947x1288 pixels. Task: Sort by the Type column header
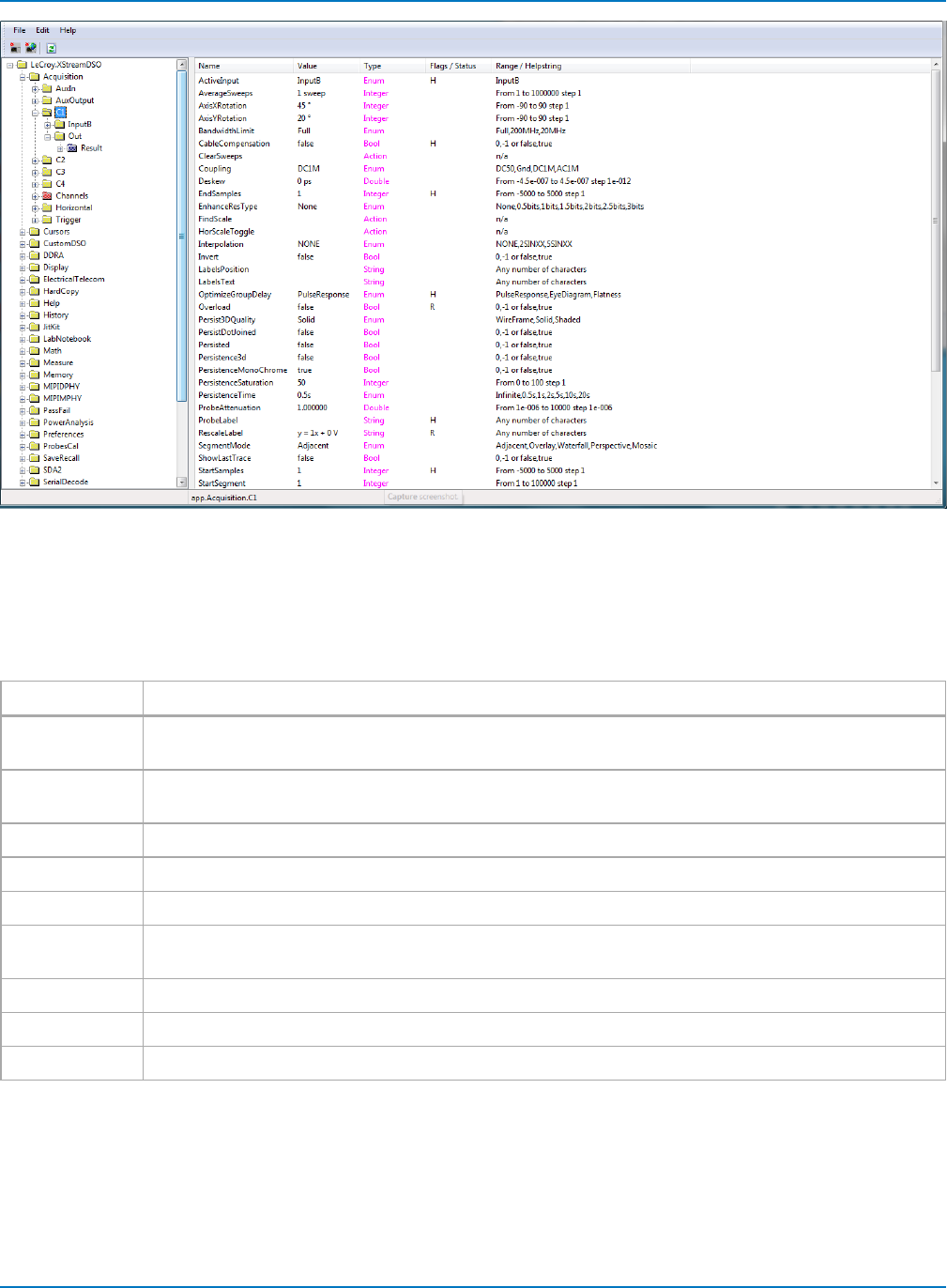tap(394, 66)
